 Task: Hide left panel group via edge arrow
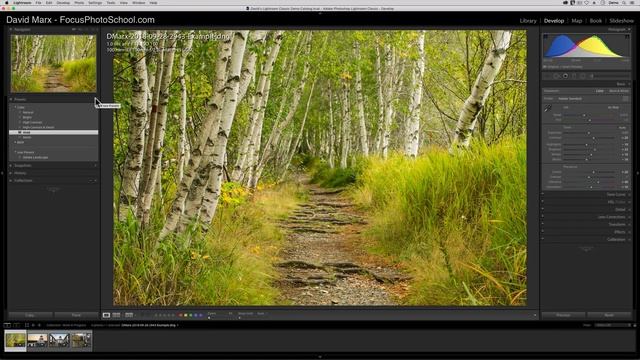click(2, 173)
